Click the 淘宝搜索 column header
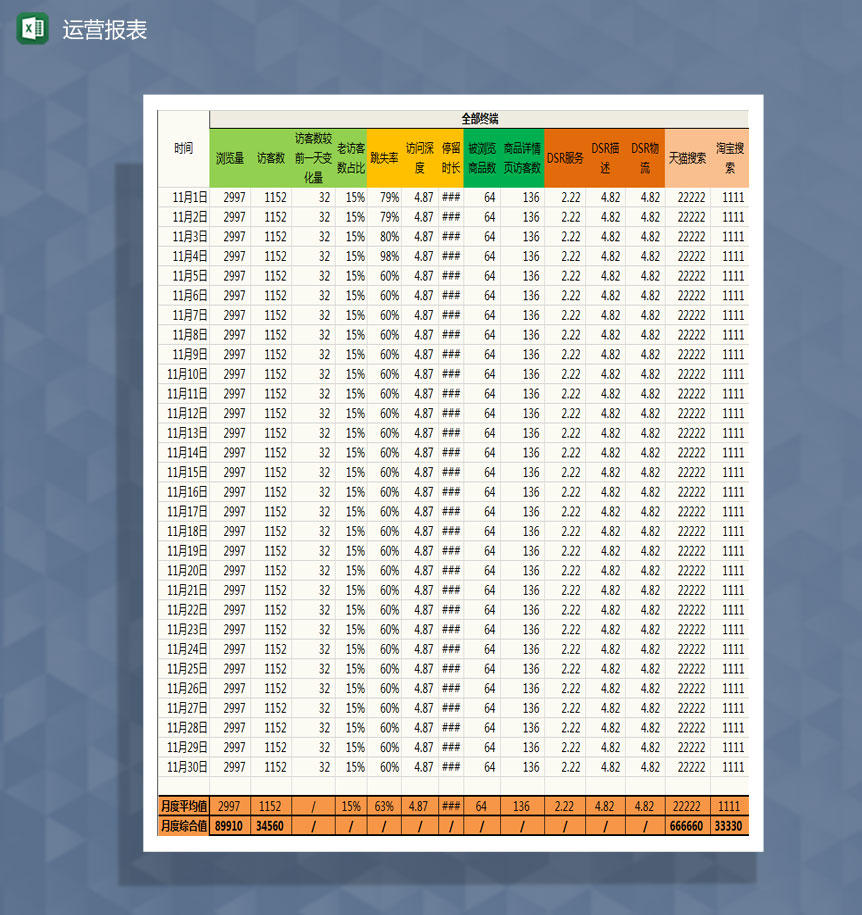Screen dimensions: 862x915 [731, 158]
